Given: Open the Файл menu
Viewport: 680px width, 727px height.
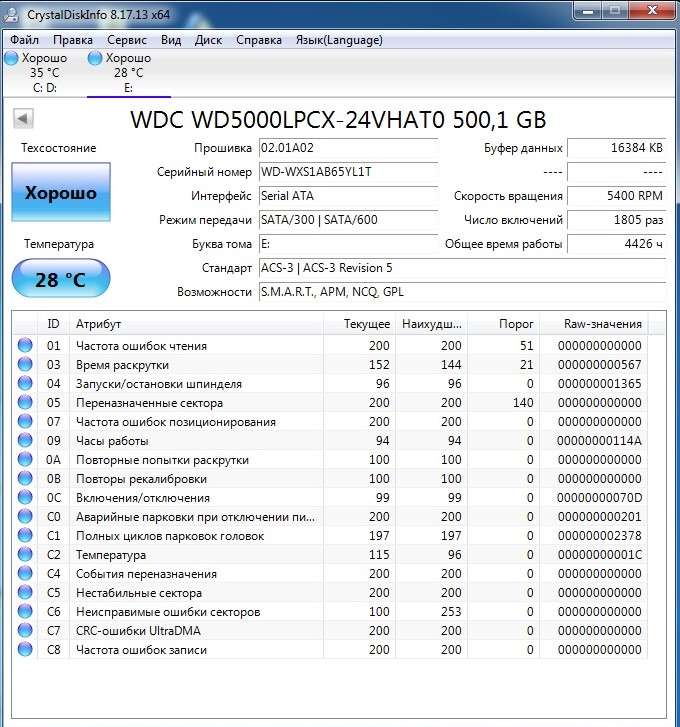Looking at the screenshot, I should 25,40.
